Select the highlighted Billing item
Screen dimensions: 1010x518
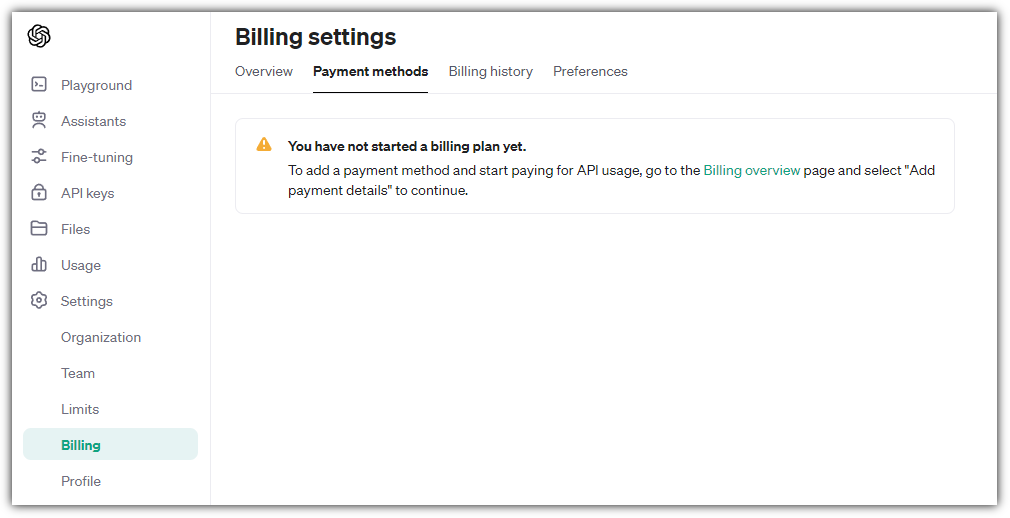[110, 445]
